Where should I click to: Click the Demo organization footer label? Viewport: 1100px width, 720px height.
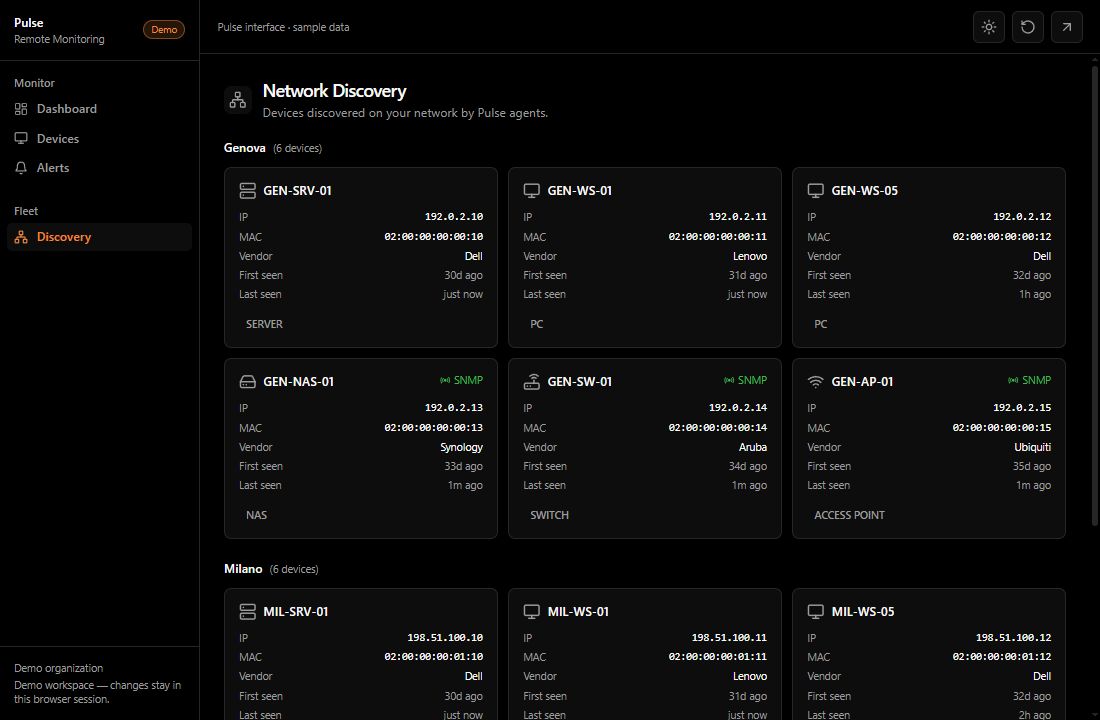[58, 668]
